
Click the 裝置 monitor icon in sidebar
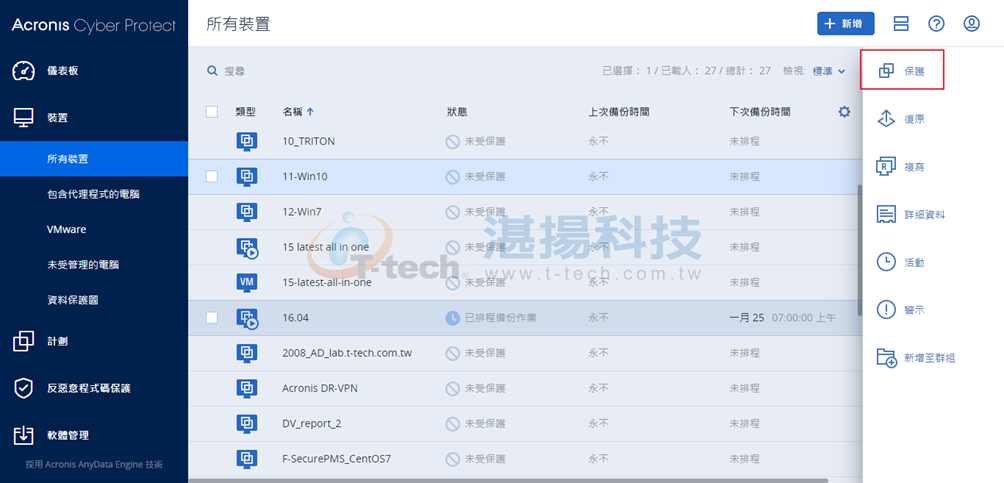[x=24, y=118]
